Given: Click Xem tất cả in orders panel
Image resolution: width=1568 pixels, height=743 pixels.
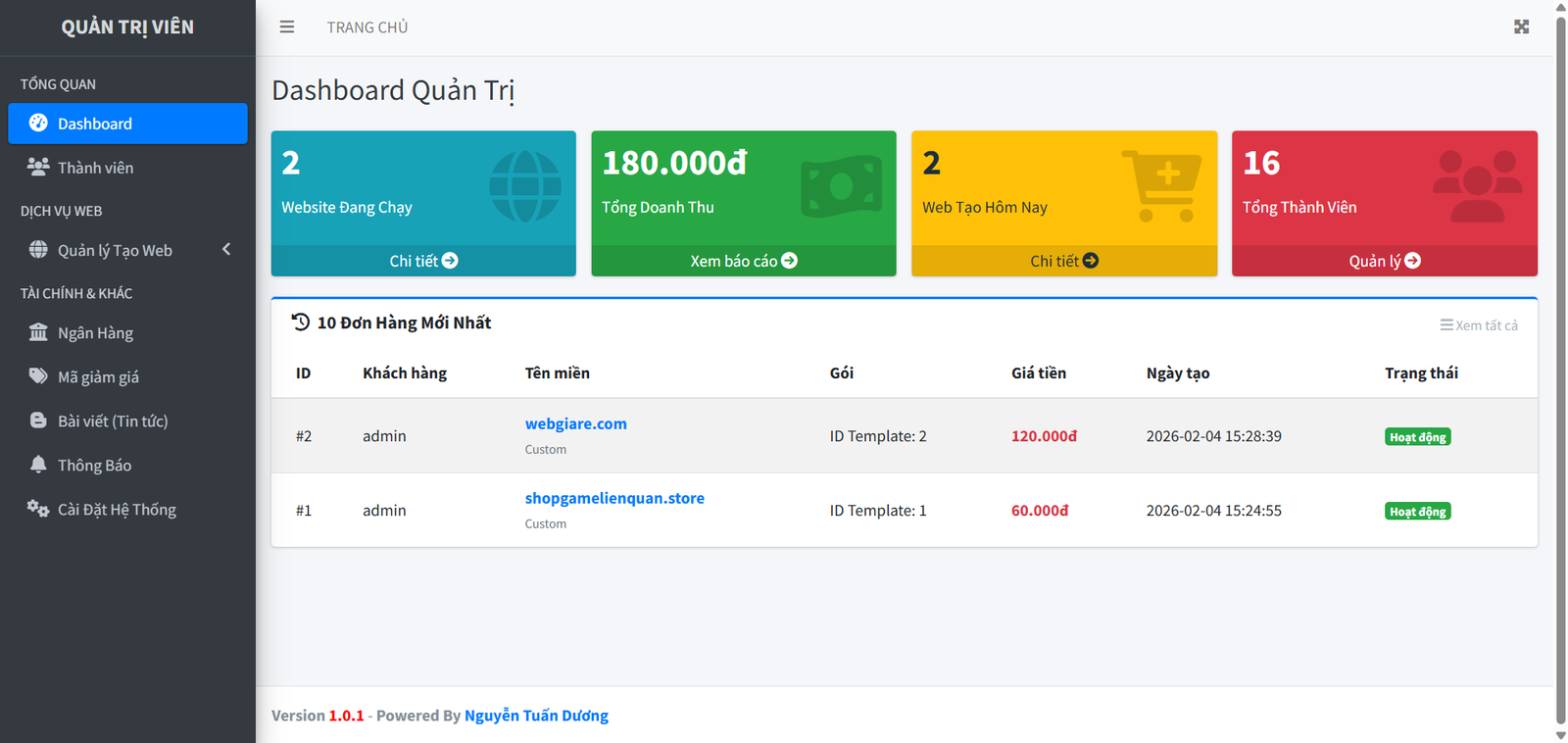Looking at the screenshot, I should [1479, 325].
